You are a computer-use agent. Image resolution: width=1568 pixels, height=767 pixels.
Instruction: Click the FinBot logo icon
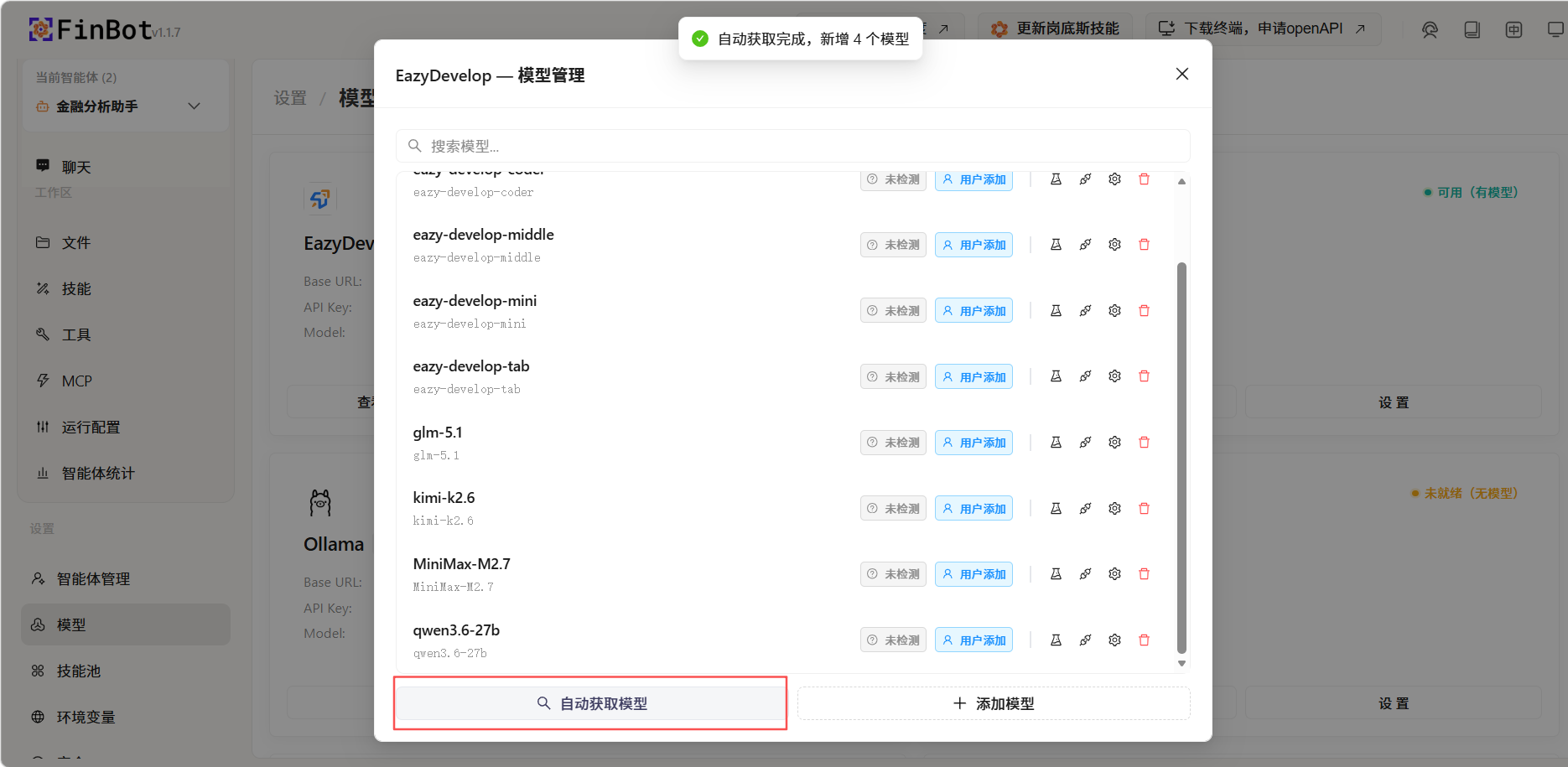coord(40,30)
